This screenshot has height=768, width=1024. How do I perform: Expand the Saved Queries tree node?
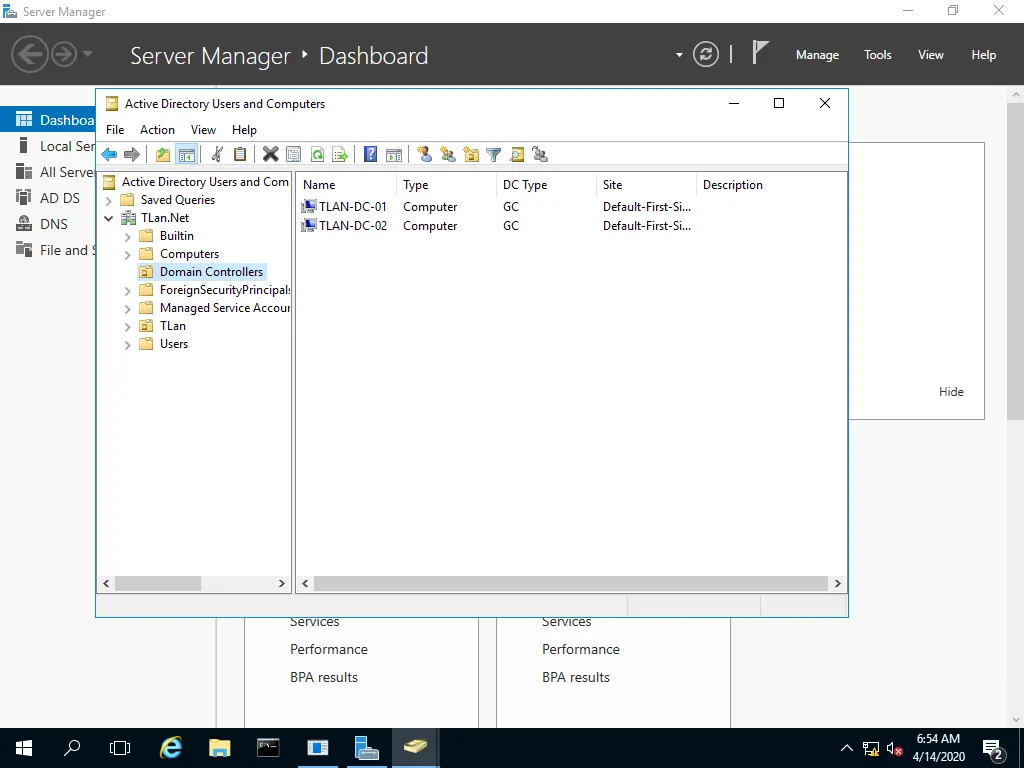(109, 201)
